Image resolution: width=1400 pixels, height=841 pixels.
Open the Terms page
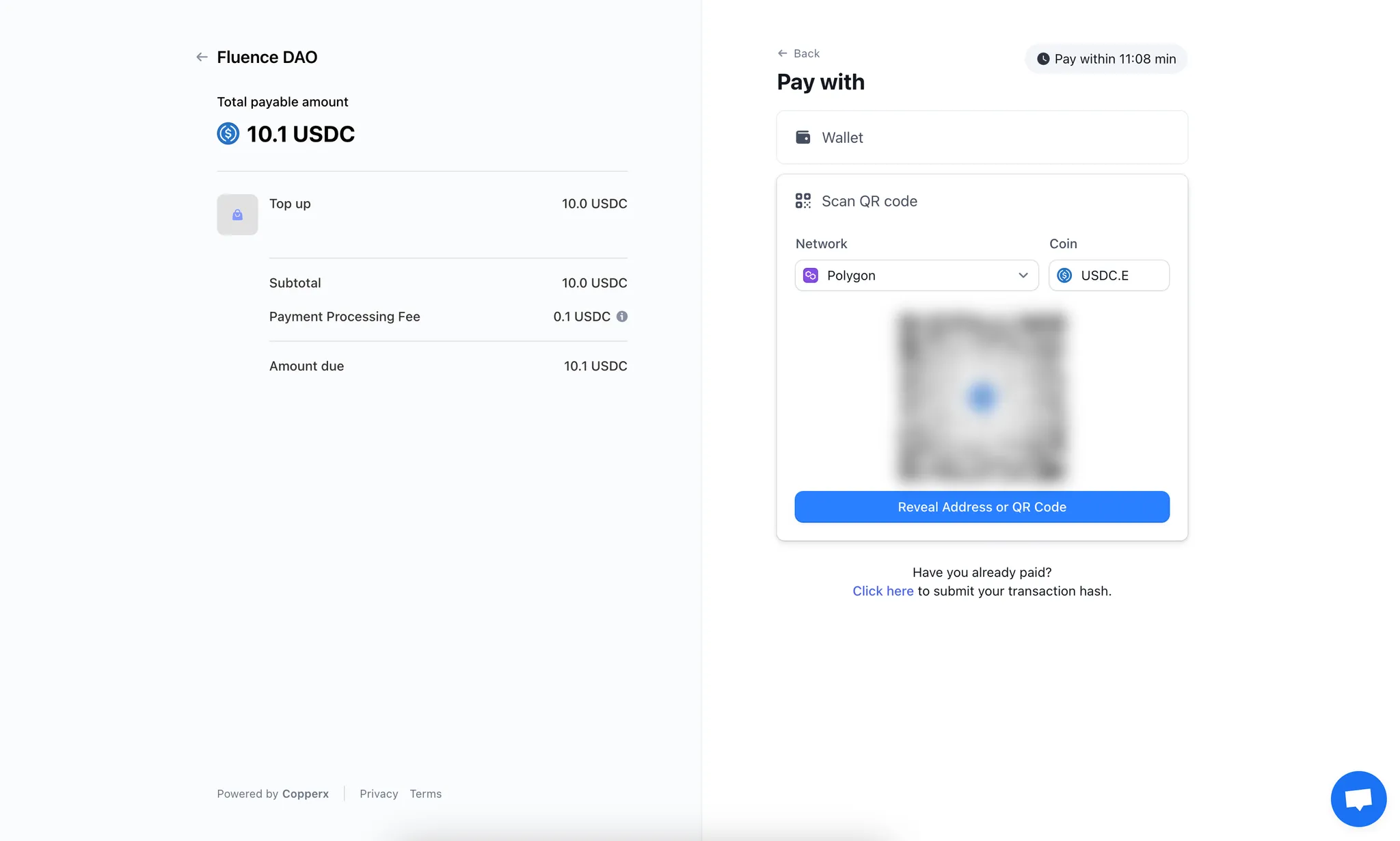[x=425, y=793]
